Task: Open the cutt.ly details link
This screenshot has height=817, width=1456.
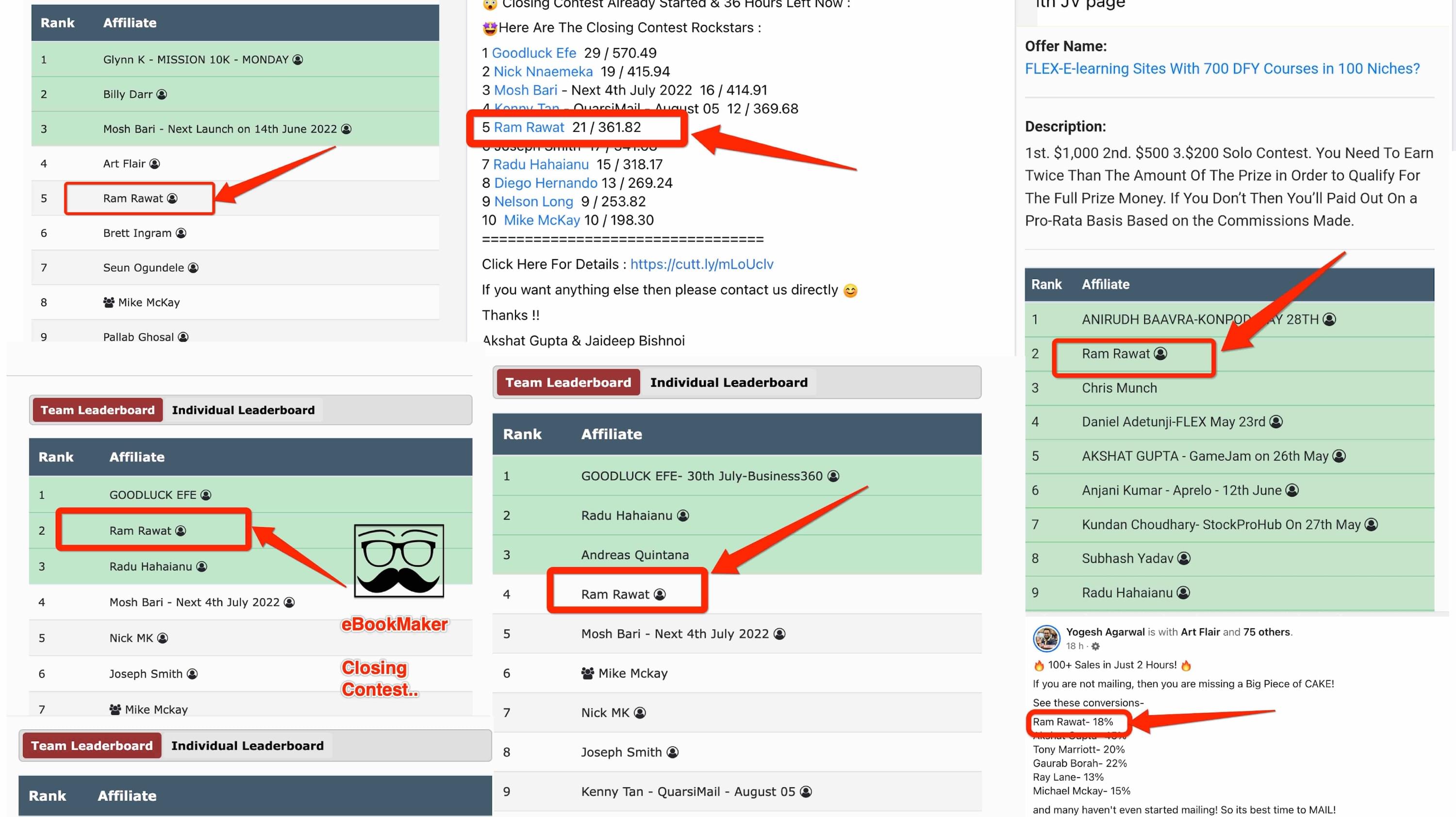Action: click(x=701, y=264)
